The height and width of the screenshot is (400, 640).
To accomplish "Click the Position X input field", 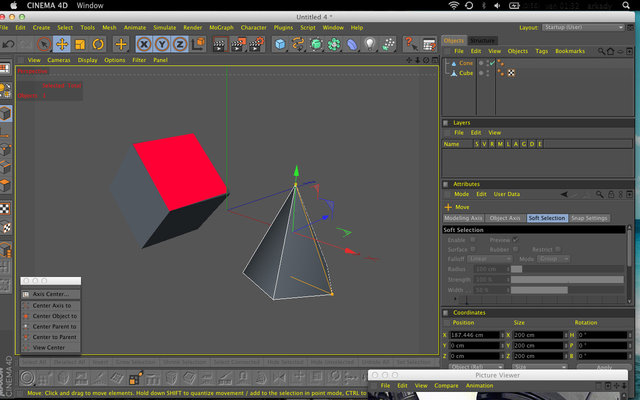I will [475, 335].
